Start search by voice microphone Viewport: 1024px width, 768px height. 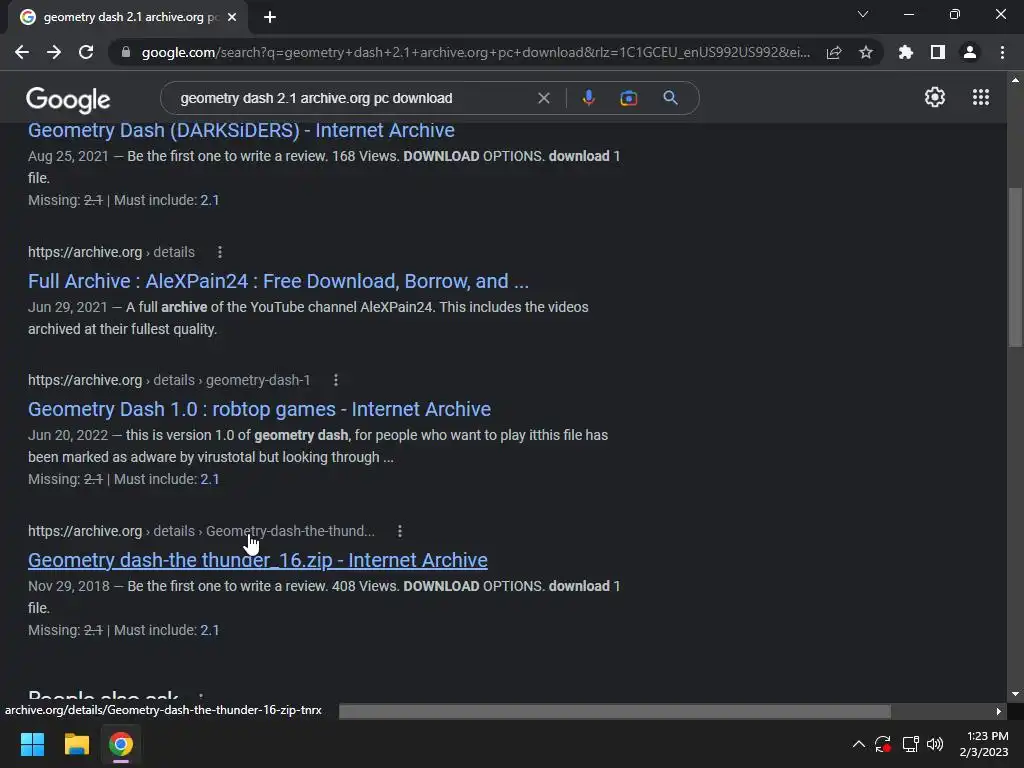click(588, 98)
